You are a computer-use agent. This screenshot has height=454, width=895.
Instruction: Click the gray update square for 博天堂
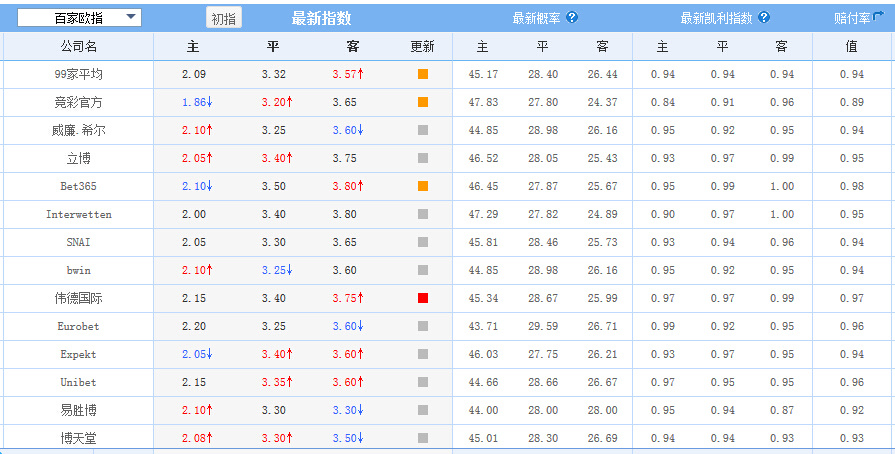coord(423,438)
